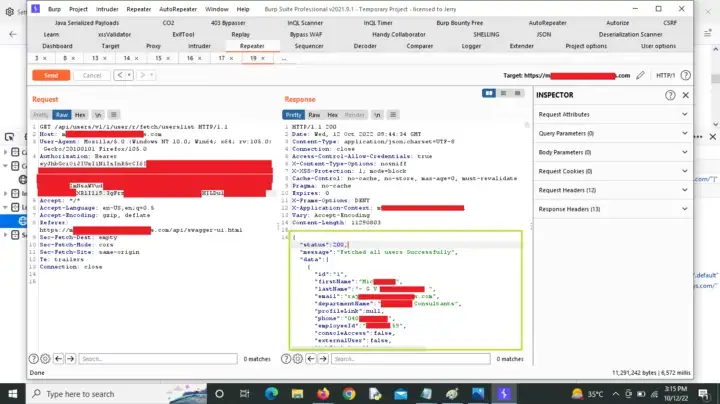The image size is (720, 404).
Task: Jump to next request search match
Action: point(70,359)
